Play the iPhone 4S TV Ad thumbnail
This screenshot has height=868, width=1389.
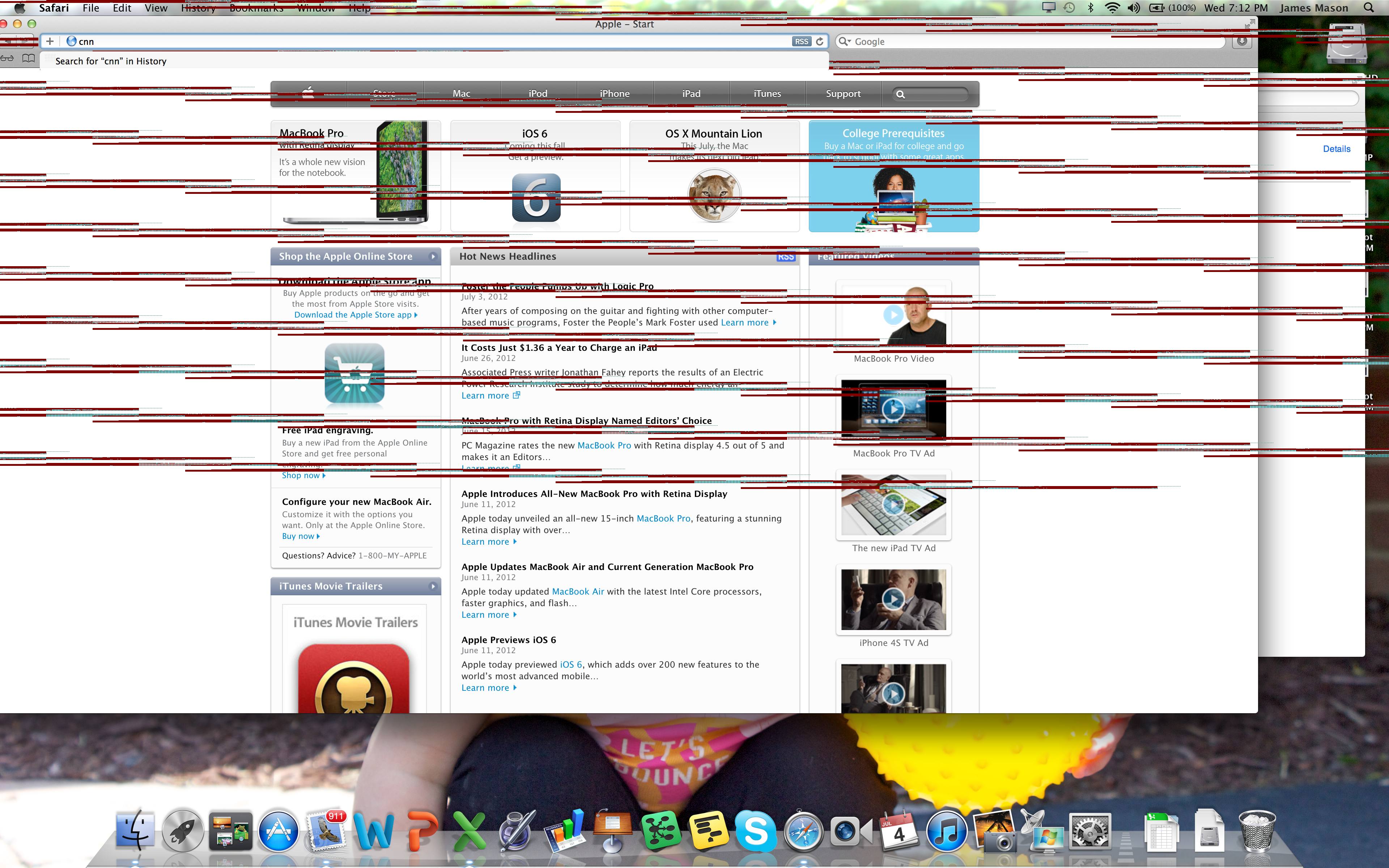pos(893,599)
